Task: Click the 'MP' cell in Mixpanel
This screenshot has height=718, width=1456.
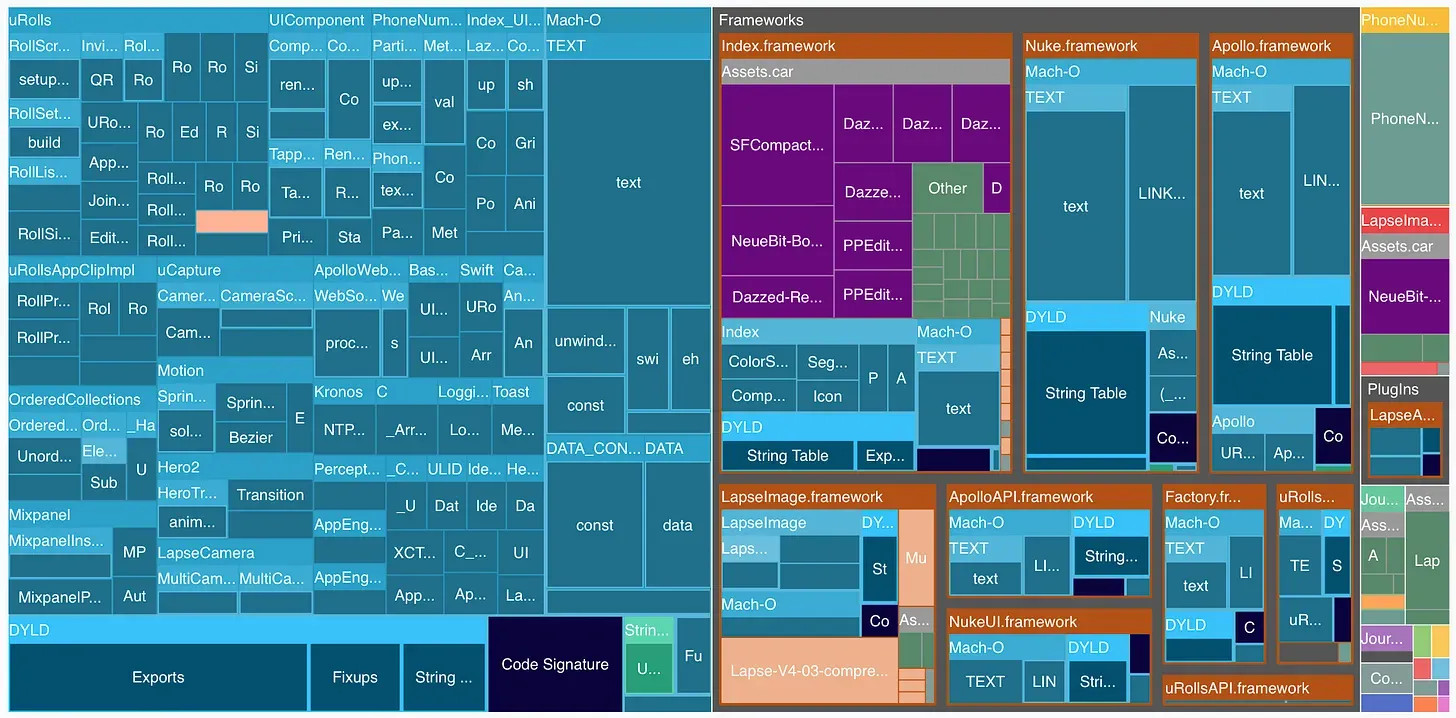Action: coord(134,553)
